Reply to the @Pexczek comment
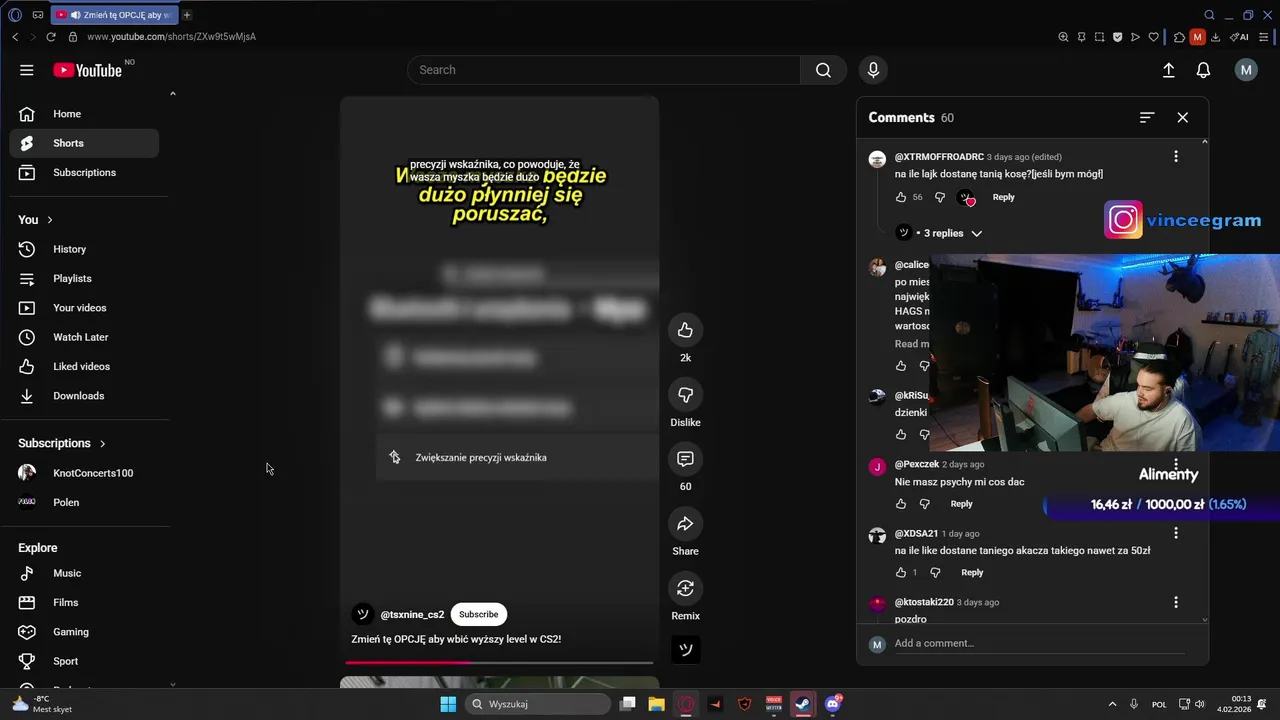Screen dimensions: 1280x720 (961, 504)
